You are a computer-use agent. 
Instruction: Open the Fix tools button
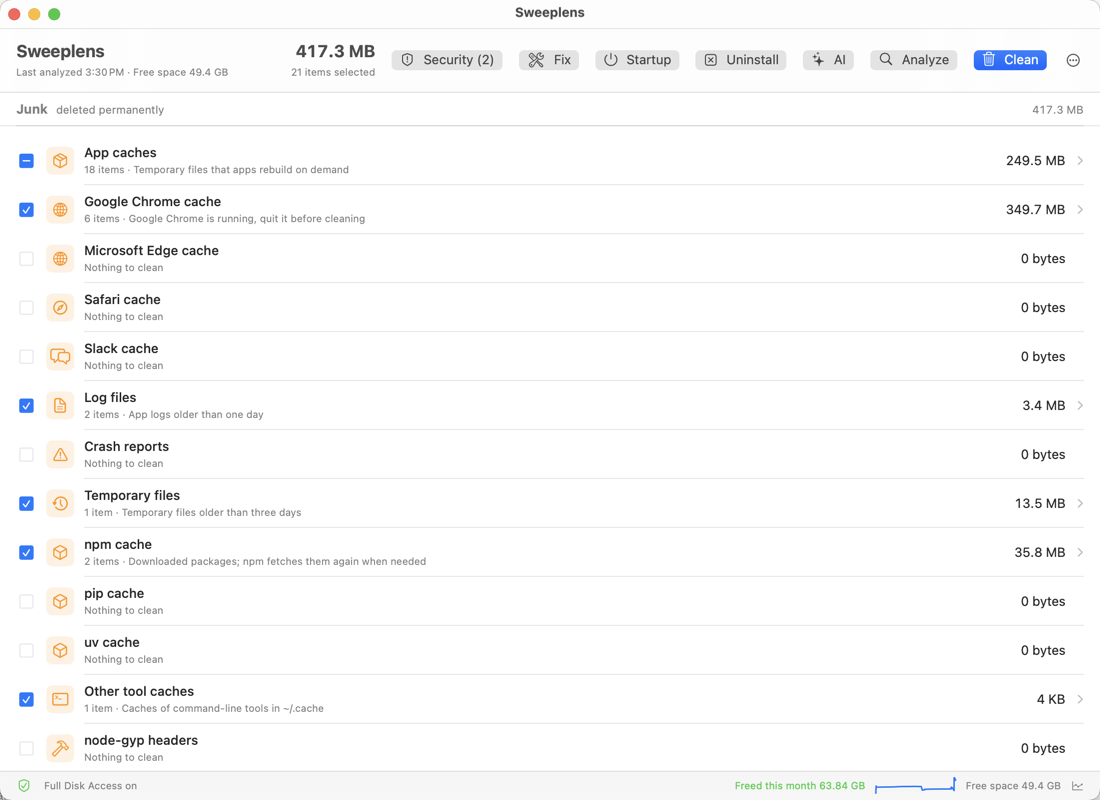point(549,60)
